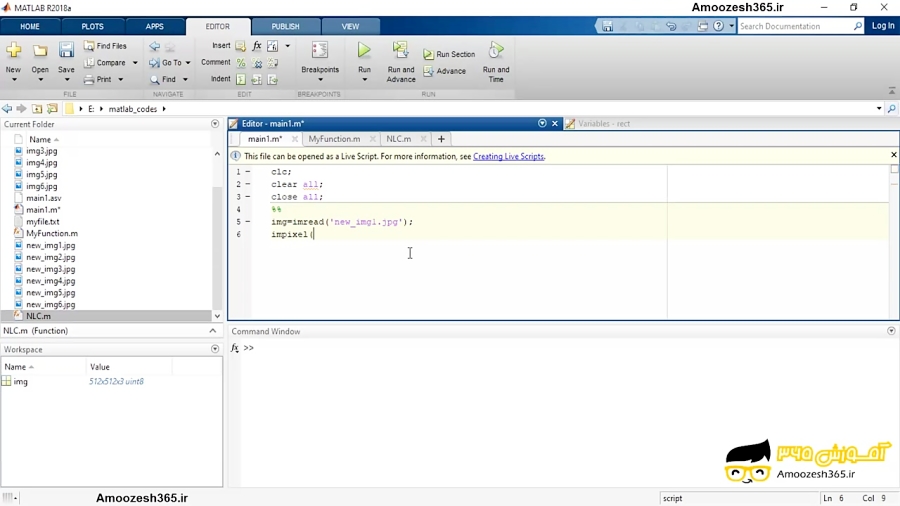Click the green Run button
The height and width of the screenshot is (506, 900).
click(x=364, y=50)
